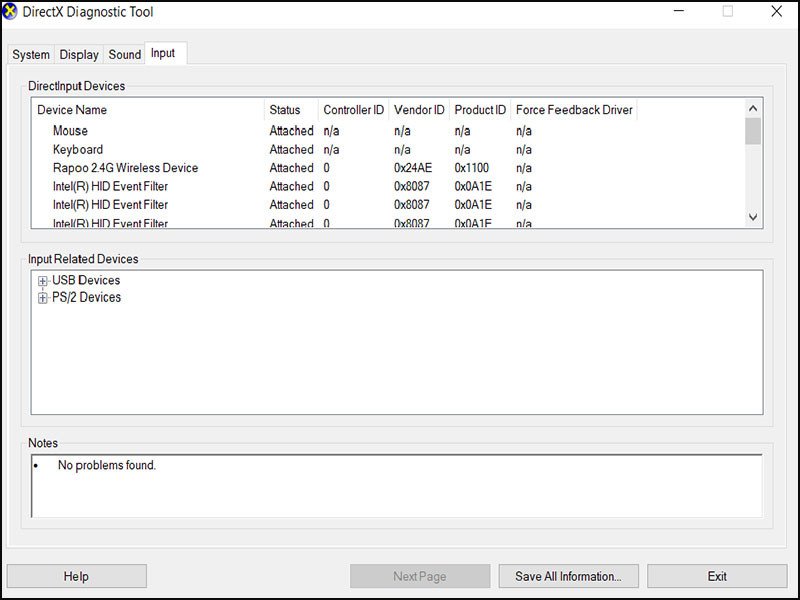Switch to the System tab
This screenshot has width=800, height=600.
[31, 54]
